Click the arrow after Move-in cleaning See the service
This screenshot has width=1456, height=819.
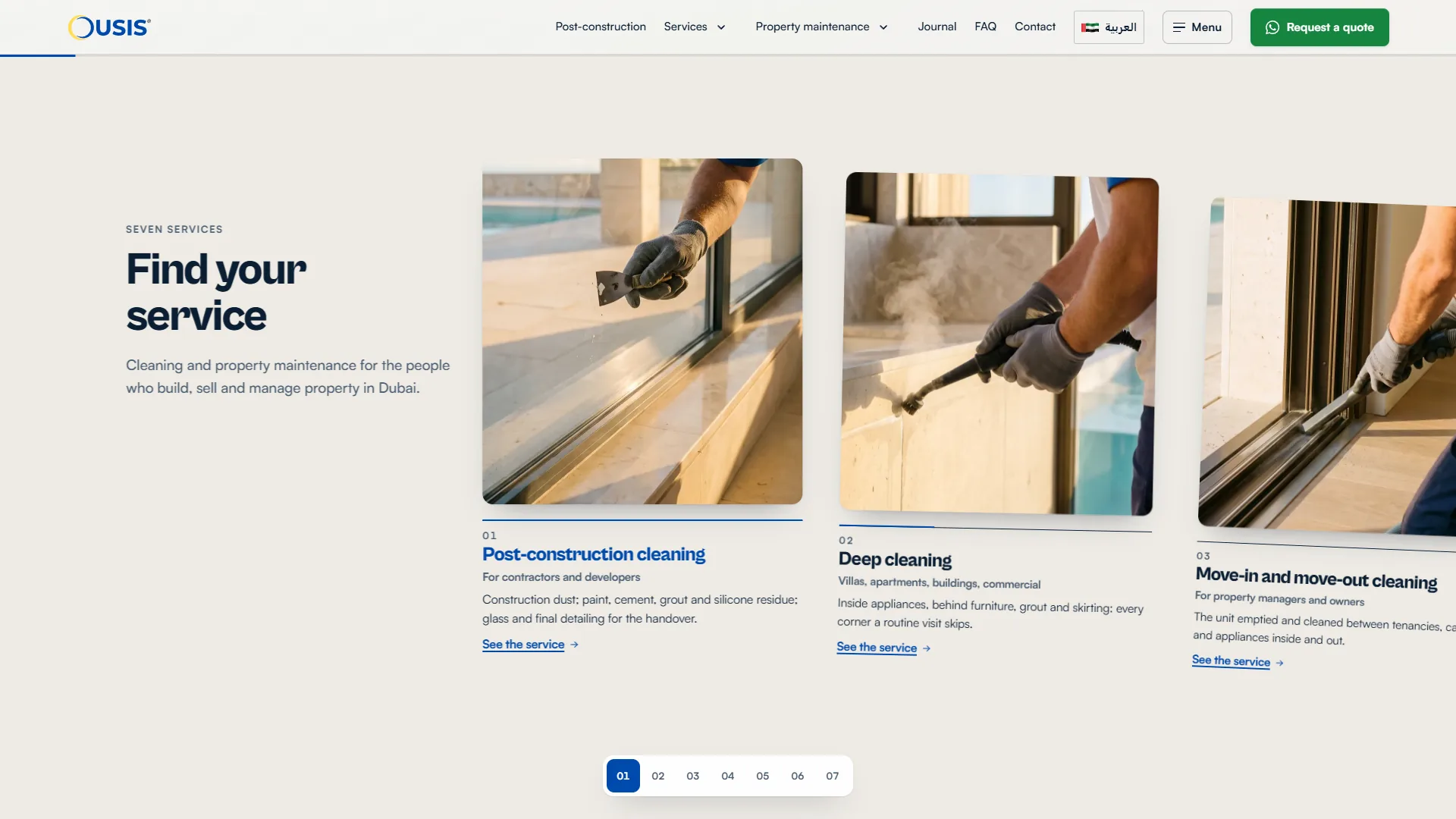click(x=1280, y=663)
